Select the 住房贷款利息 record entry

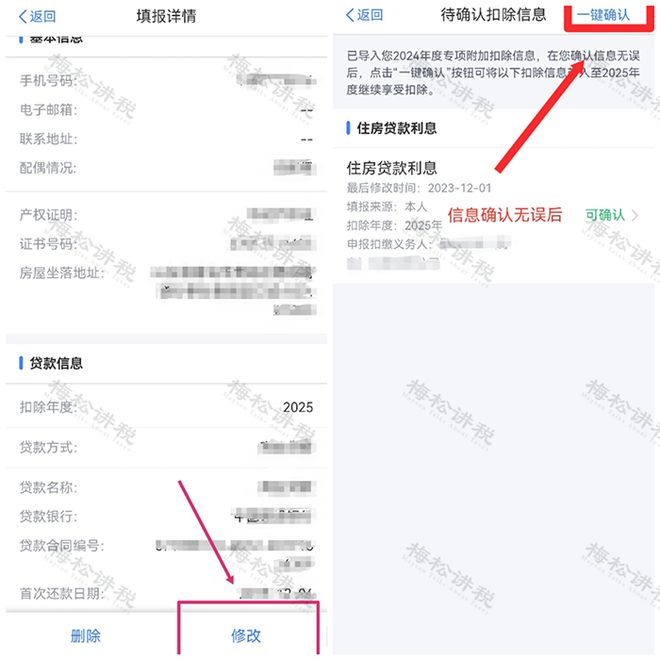click(493, 215)
